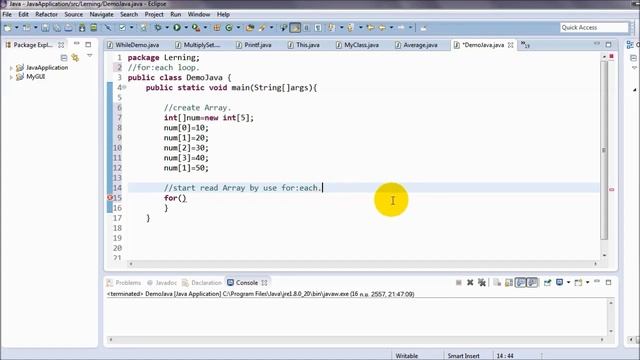640x360 pixels.
Task: Switch to the MyClass.java editor tab
Action: tap(358, 45)
